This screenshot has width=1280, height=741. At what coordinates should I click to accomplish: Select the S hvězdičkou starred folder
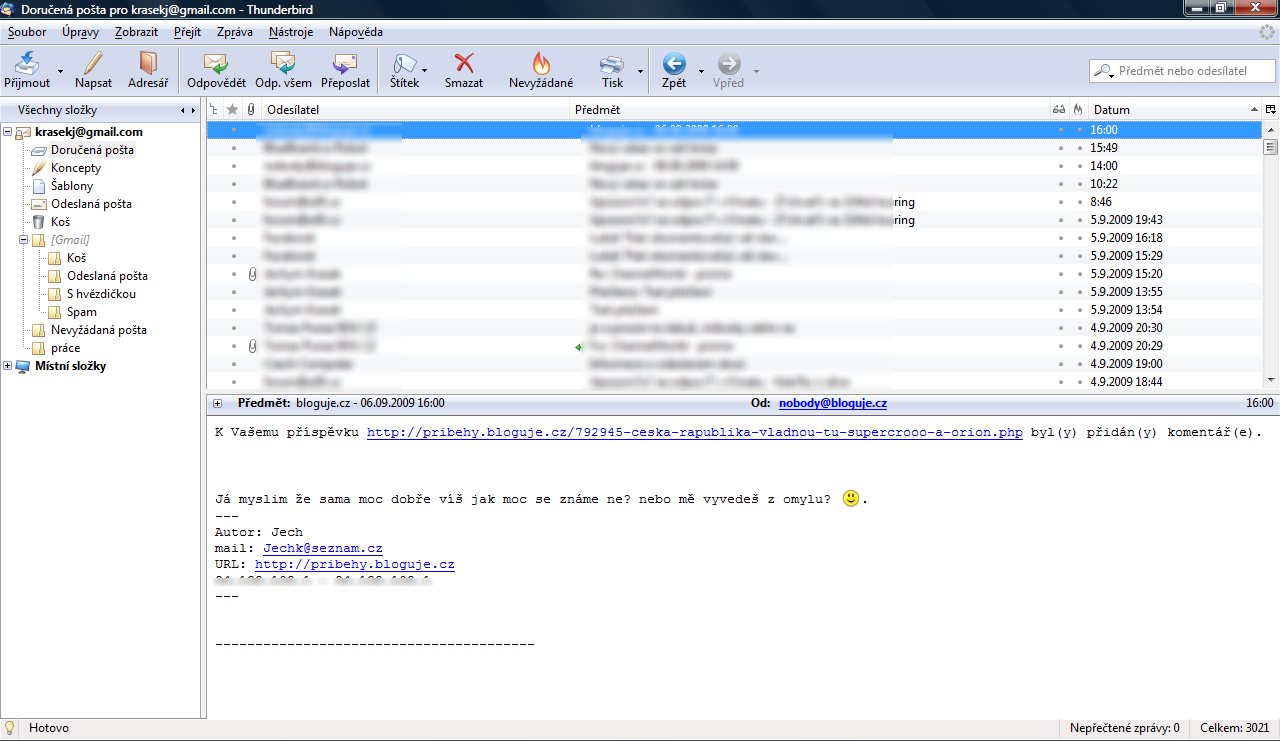click(x=101, y=294)
